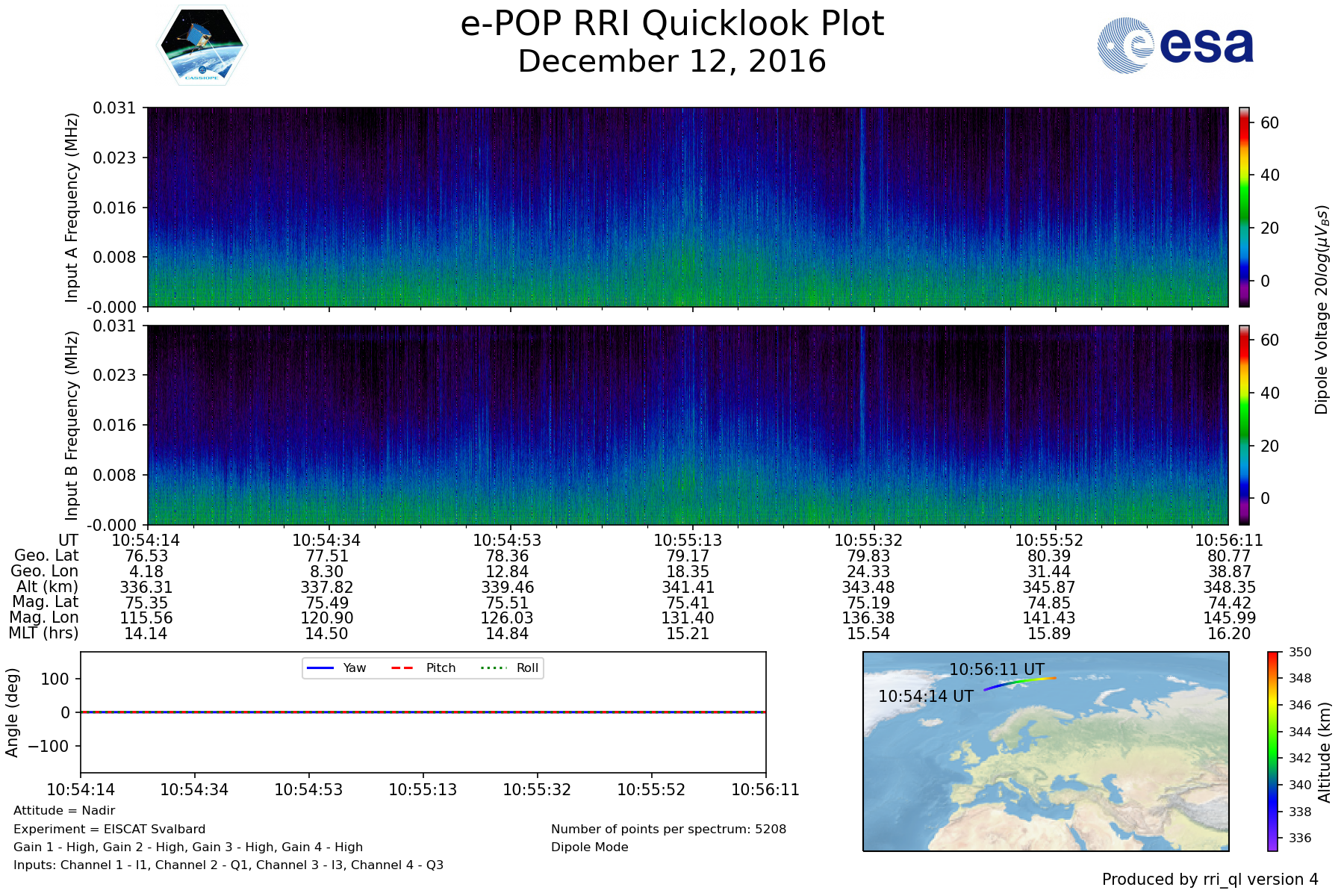Click the satellite ground track map
Screen dimensions: 1344x896
[1045, 751]
